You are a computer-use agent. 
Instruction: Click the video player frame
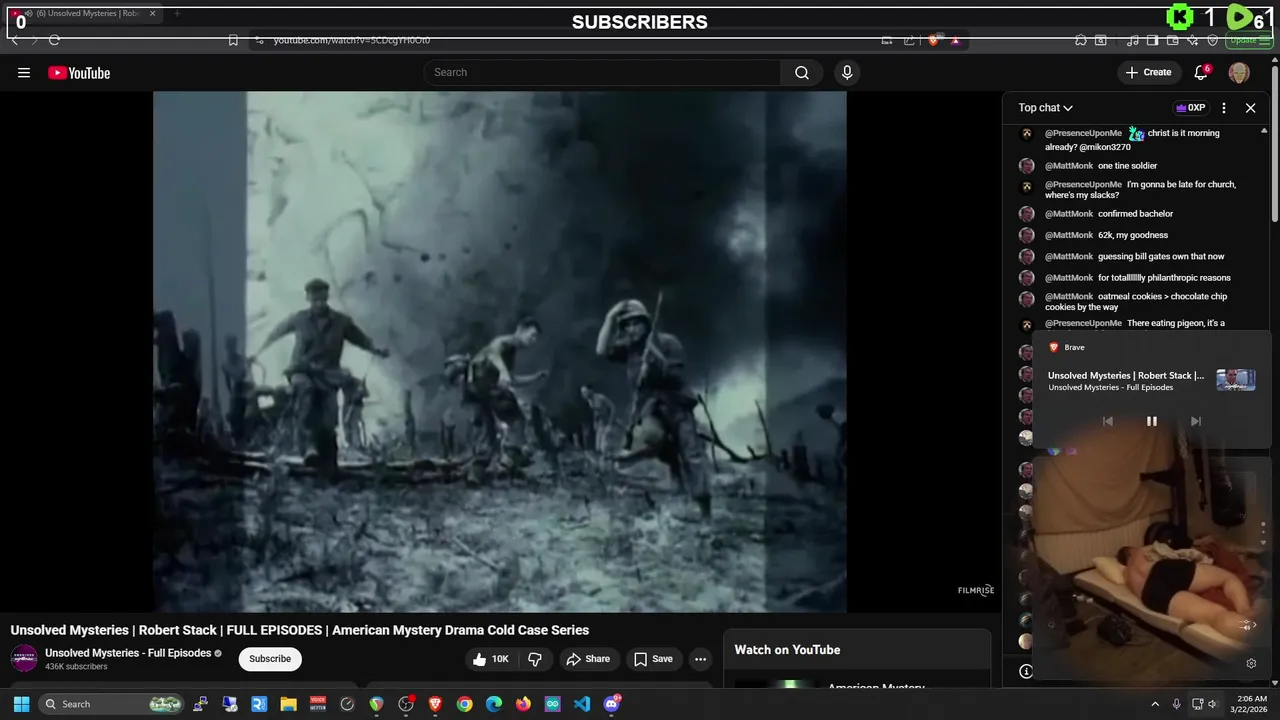(x=500, y=352)
